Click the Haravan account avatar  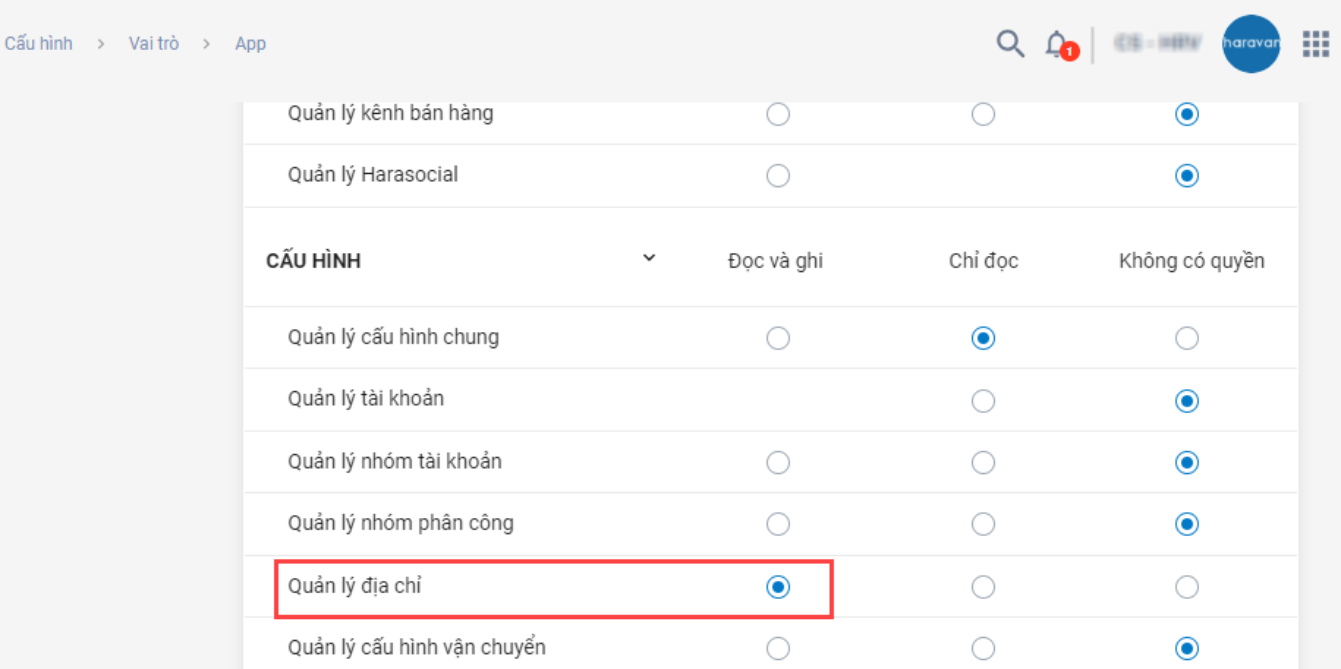tap(1251, 44)
